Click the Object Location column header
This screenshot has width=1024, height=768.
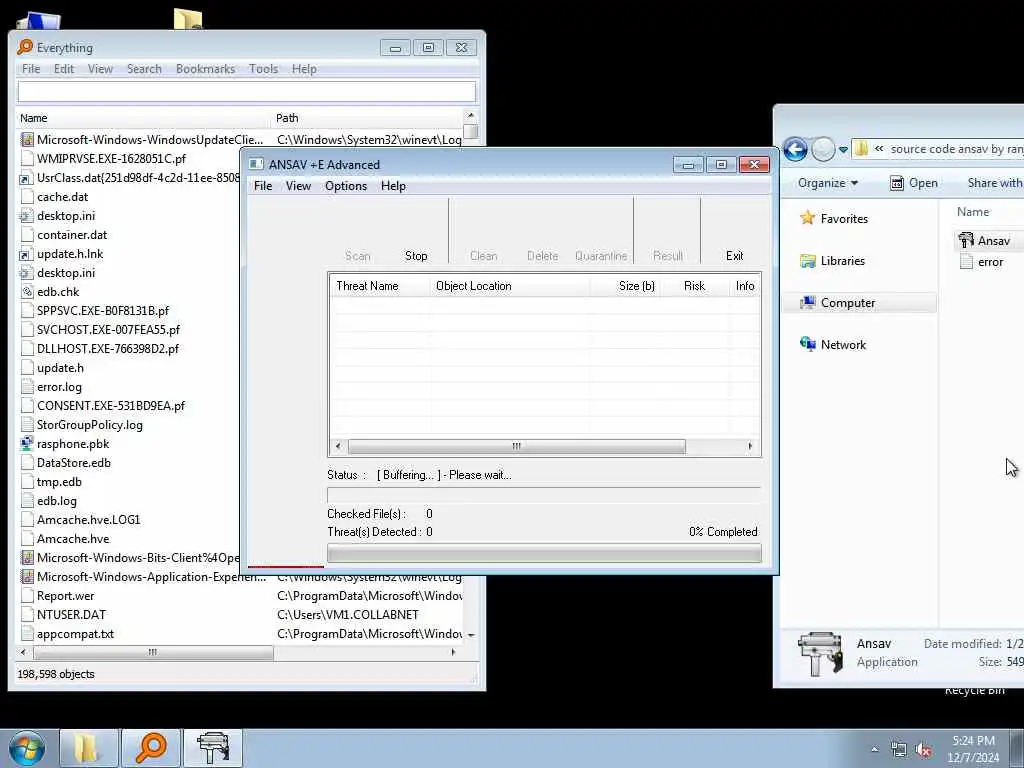click(x=509, y=285)
